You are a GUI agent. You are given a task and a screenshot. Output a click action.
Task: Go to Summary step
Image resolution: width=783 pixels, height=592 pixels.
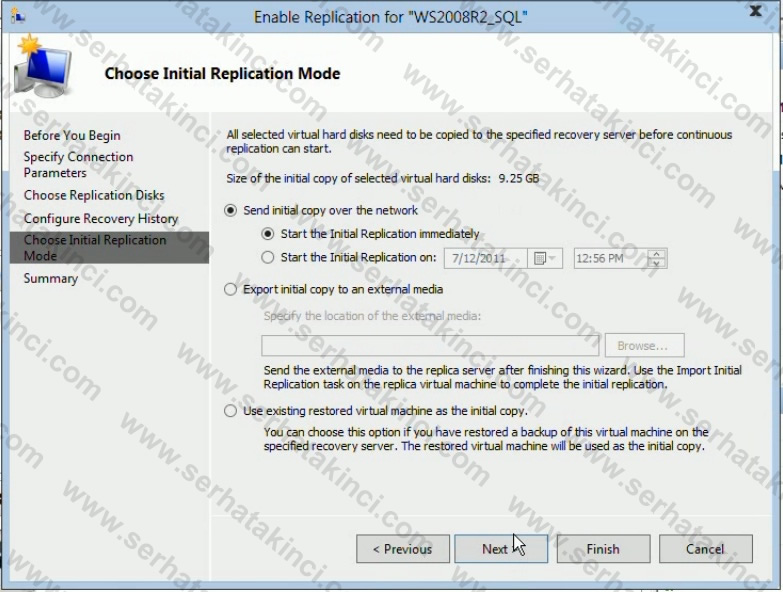pos(50,279)
